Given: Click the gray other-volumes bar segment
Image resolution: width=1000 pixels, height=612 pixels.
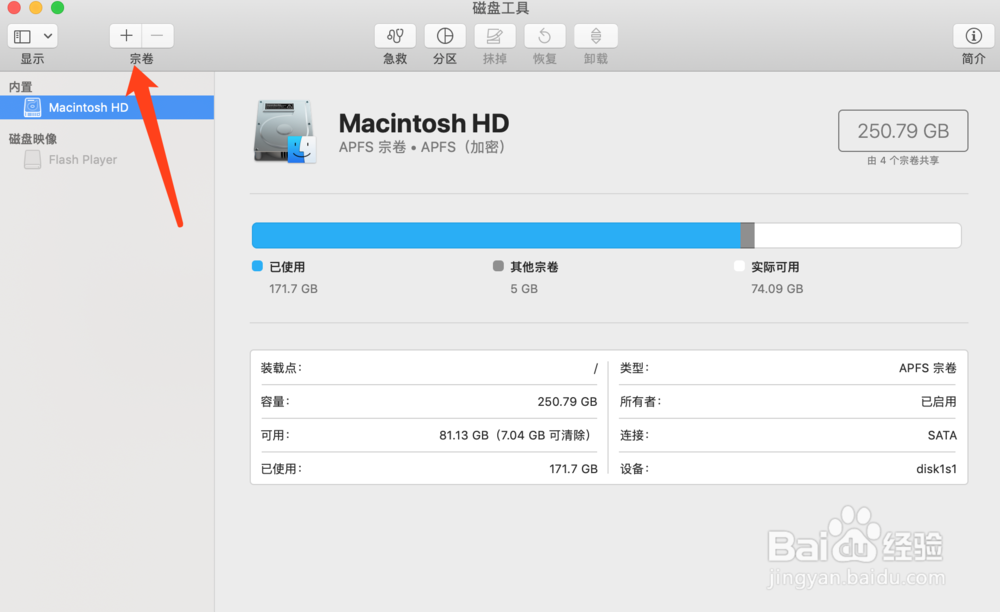Looking at the screenshot, I should point(747,235).
